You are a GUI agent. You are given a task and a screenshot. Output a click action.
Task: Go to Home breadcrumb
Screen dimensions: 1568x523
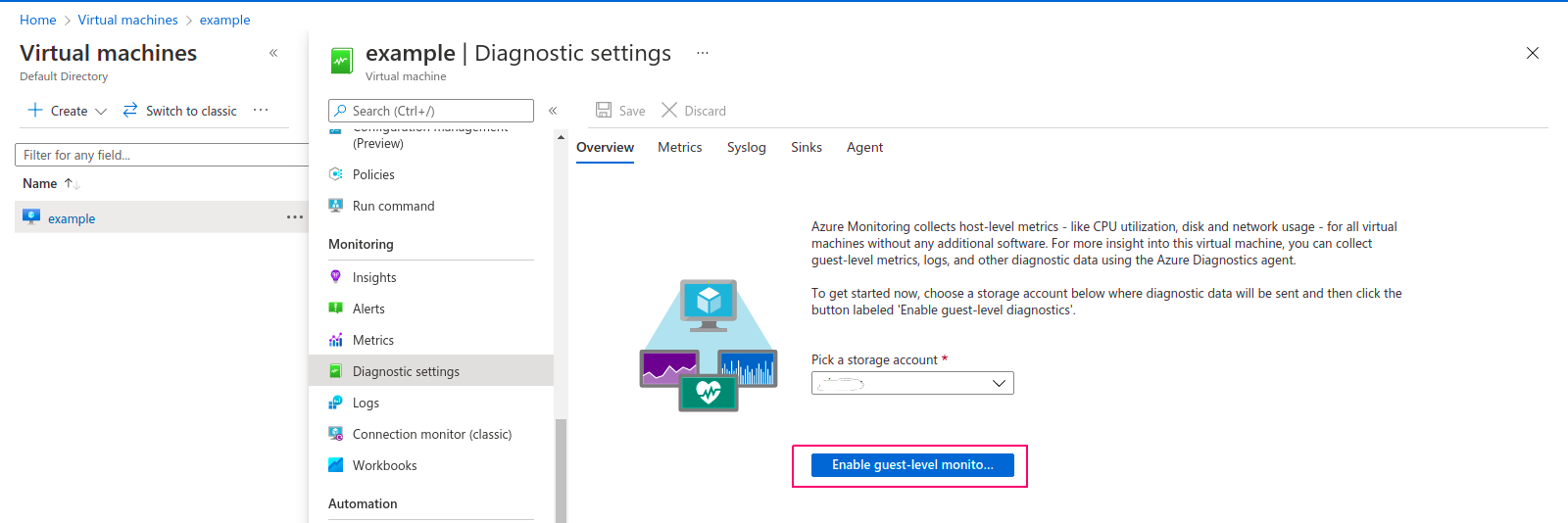click(38, 20)
